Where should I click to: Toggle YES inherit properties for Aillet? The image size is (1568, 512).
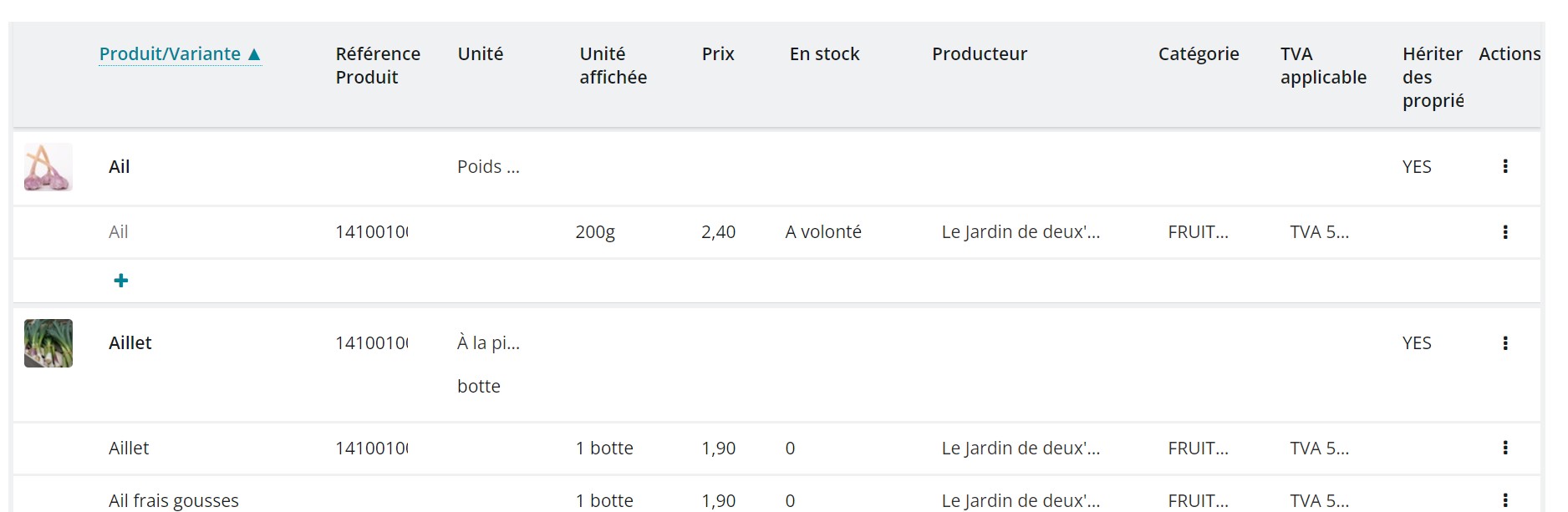[x=1417, y=343]
